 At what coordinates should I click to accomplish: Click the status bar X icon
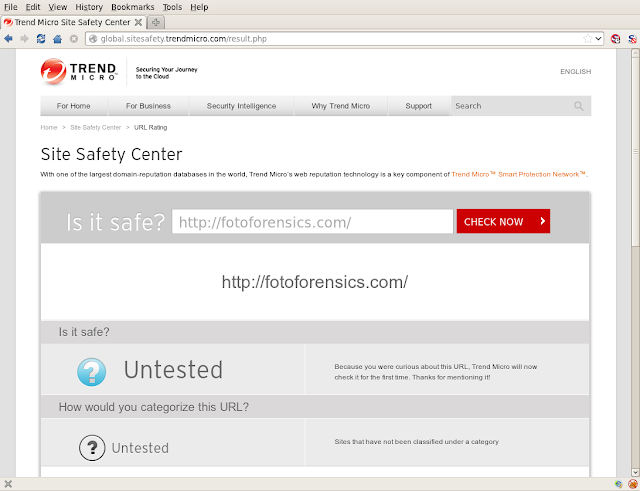(8, 484)
